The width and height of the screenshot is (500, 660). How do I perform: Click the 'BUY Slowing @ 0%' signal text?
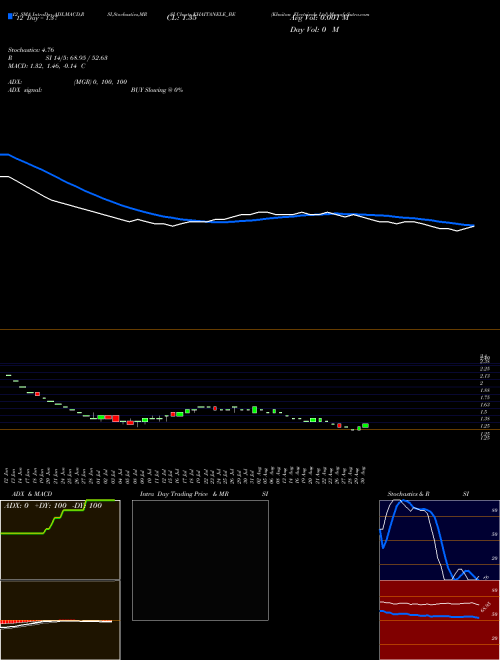(x=157, y=90)
